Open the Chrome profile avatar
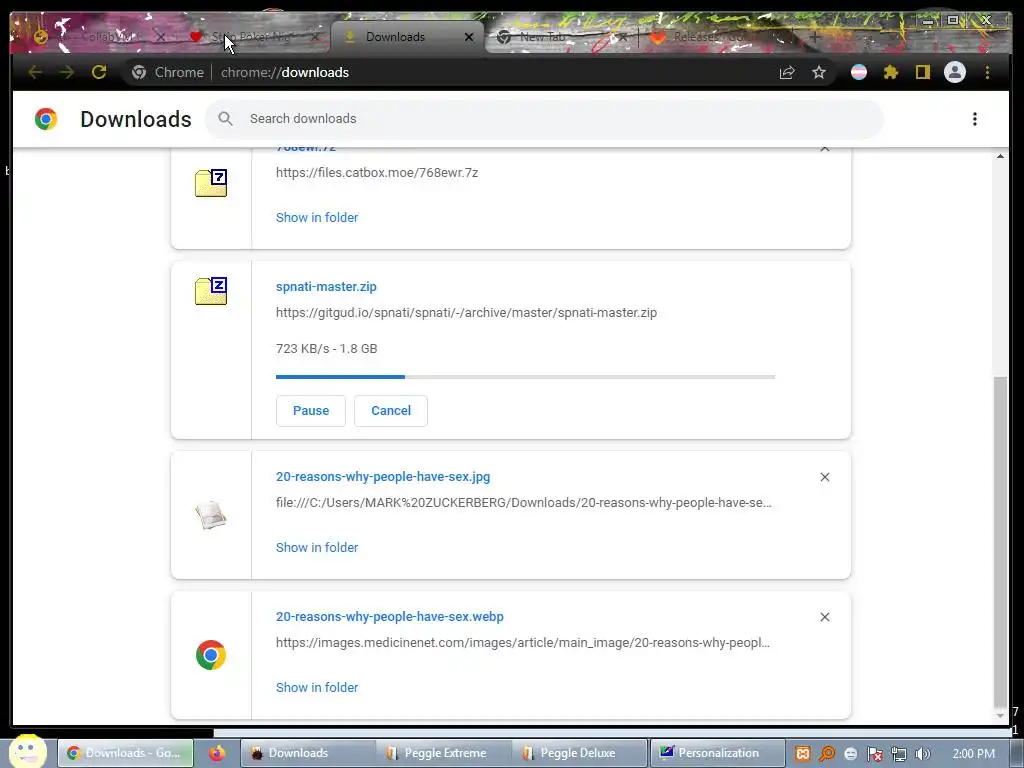The height and width of the screenshot is (768, 1024). pos(955,72)
